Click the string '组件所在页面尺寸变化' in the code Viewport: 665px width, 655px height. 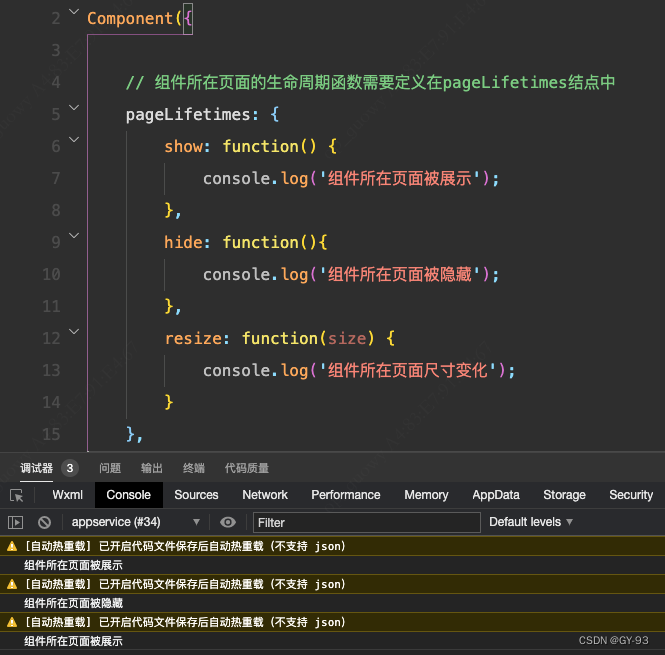point(408,370)
